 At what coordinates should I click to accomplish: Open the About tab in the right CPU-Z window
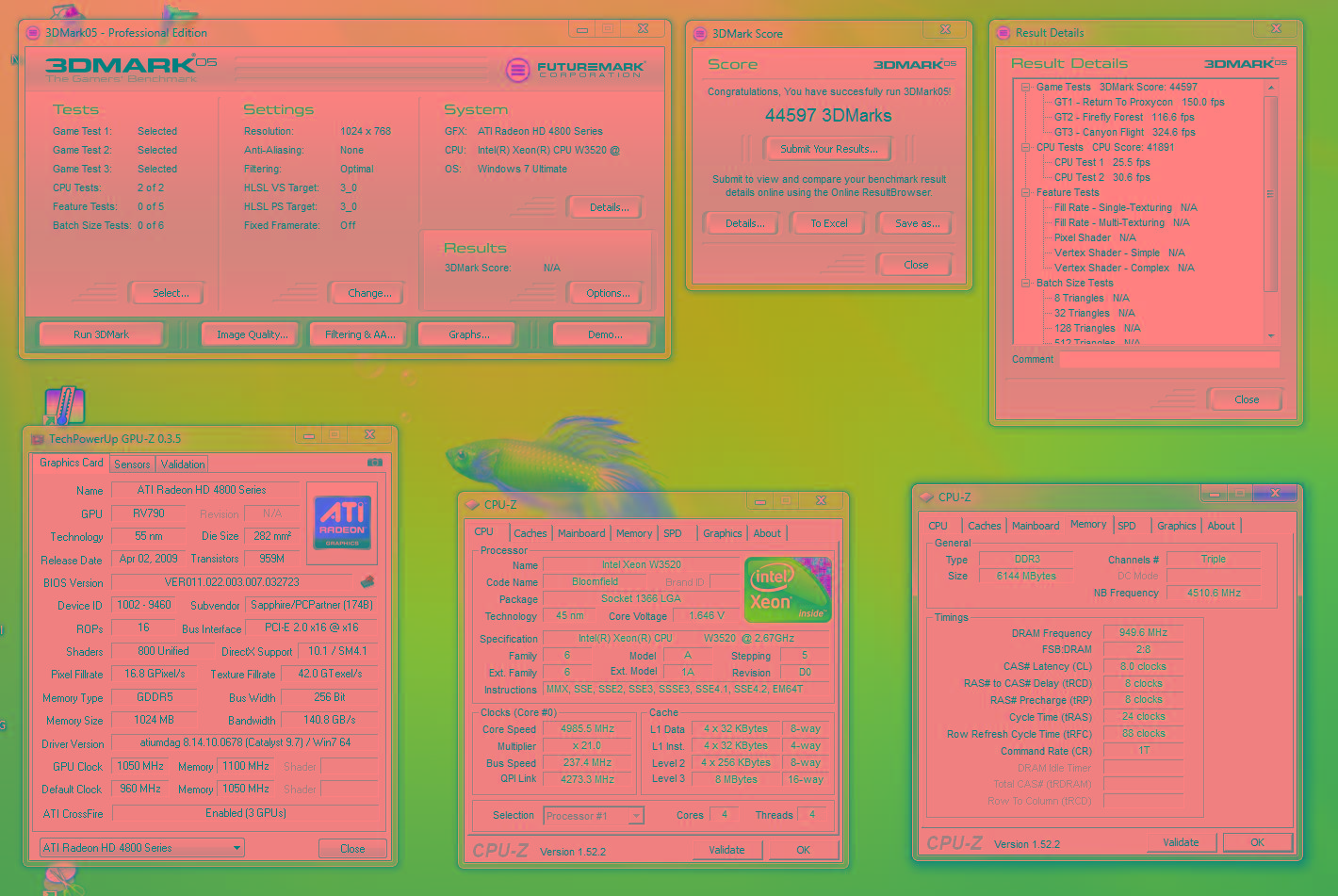[x=1221, y=526]
